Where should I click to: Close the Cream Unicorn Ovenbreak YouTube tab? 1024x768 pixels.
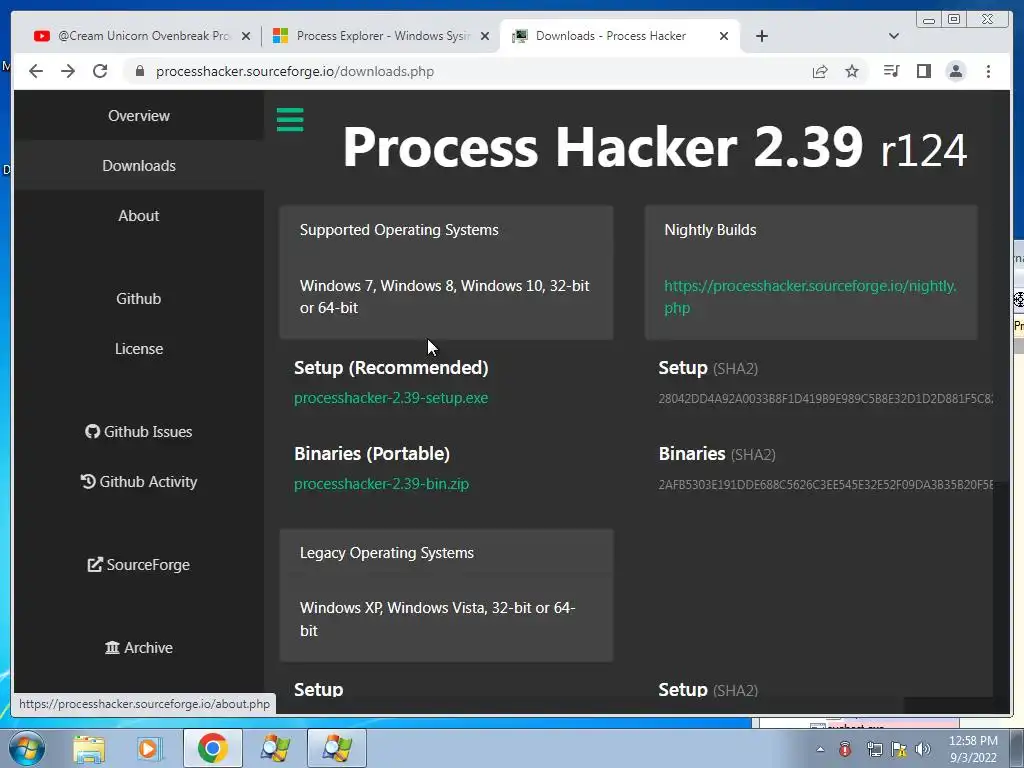tap(246, 36)
